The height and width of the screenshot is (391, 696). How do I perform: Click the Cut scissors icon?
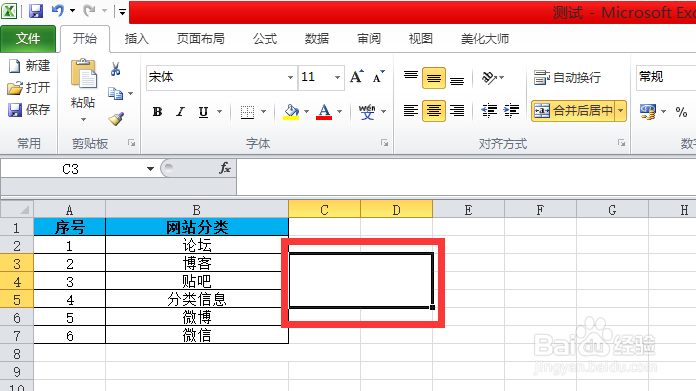[115, 69]
